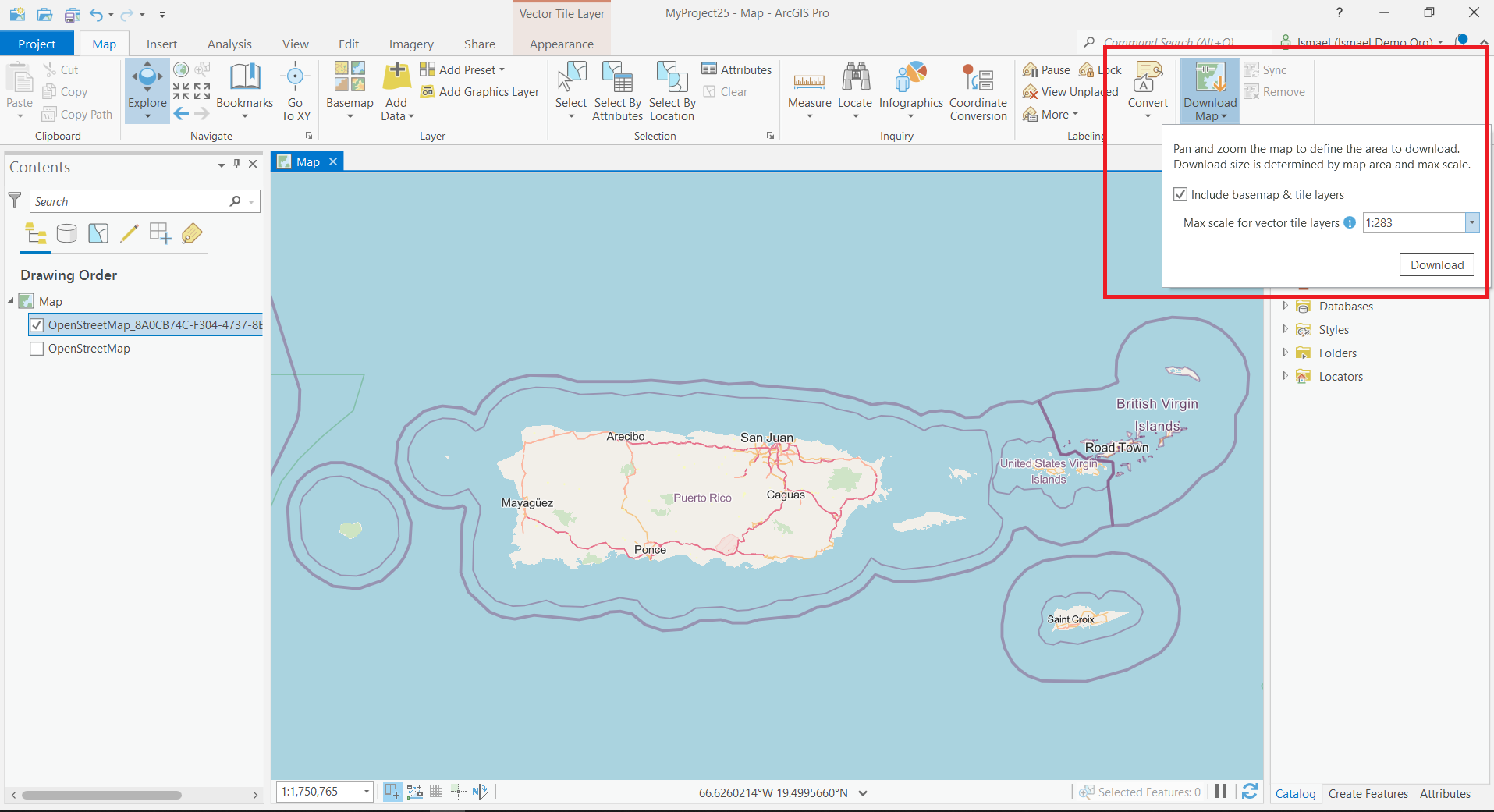This screenshot has height=812, width=1494.
Task: Switch to the Create Features pane tab
Action: click(1368, 793)
